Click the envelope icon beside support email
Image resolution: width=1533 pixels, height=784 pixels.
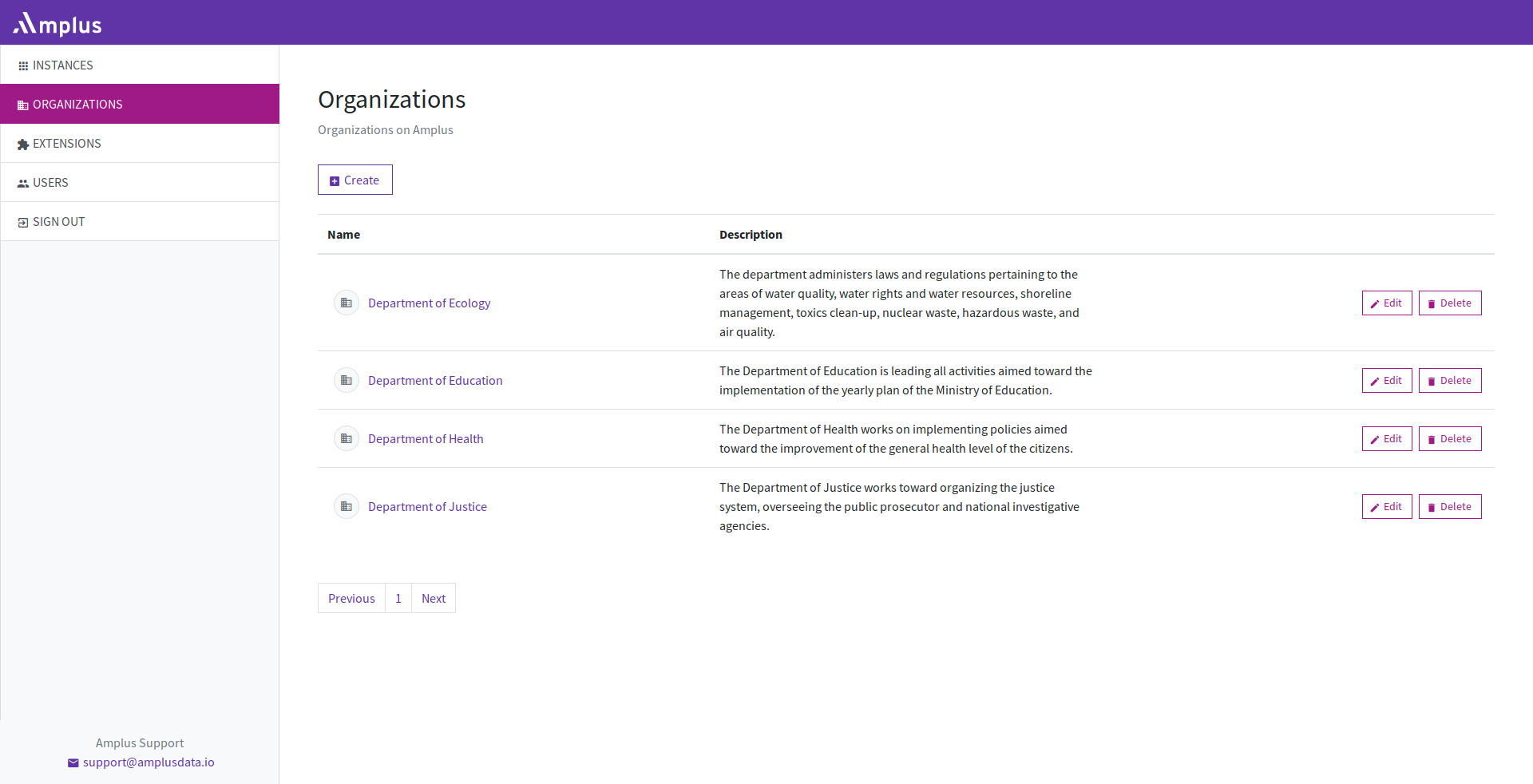coord(73,762)
